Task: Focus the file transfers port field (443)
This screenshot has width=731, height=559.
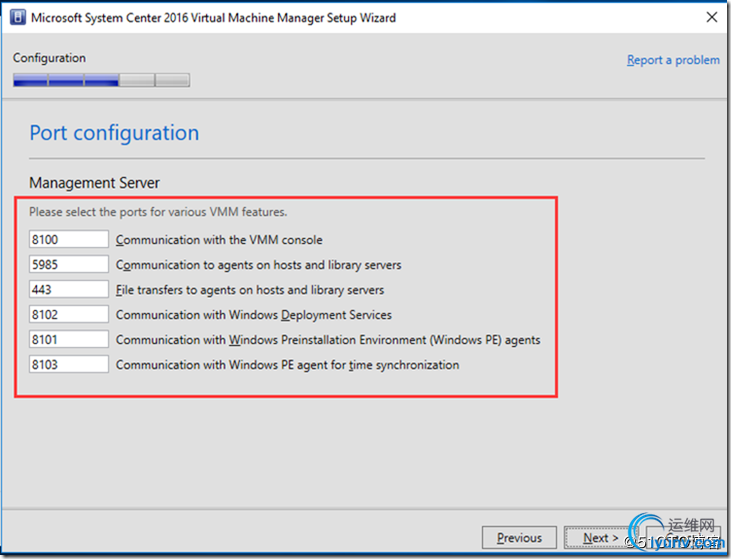Action: coord(68,290)
